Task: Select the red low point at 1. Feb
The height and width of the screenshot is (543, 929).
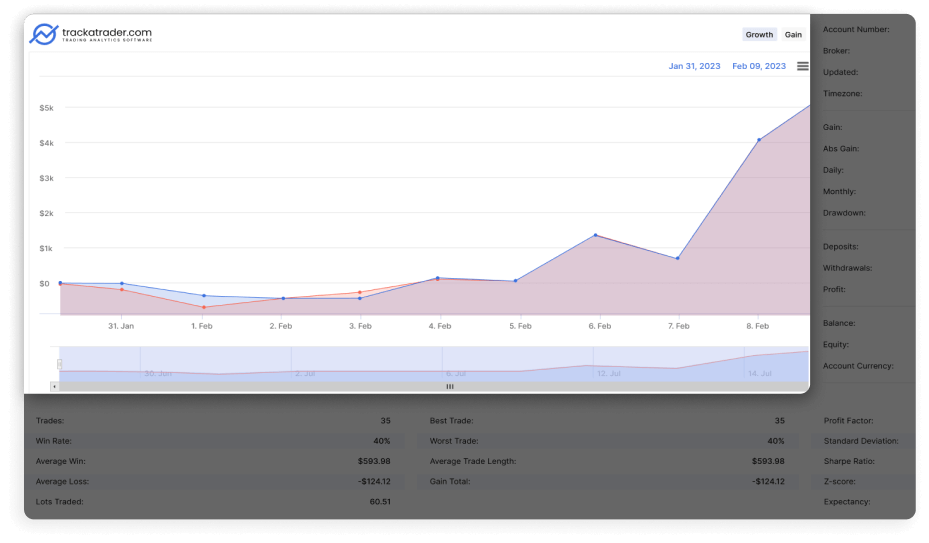Action: pyautogui.click(x=203, y=307)
